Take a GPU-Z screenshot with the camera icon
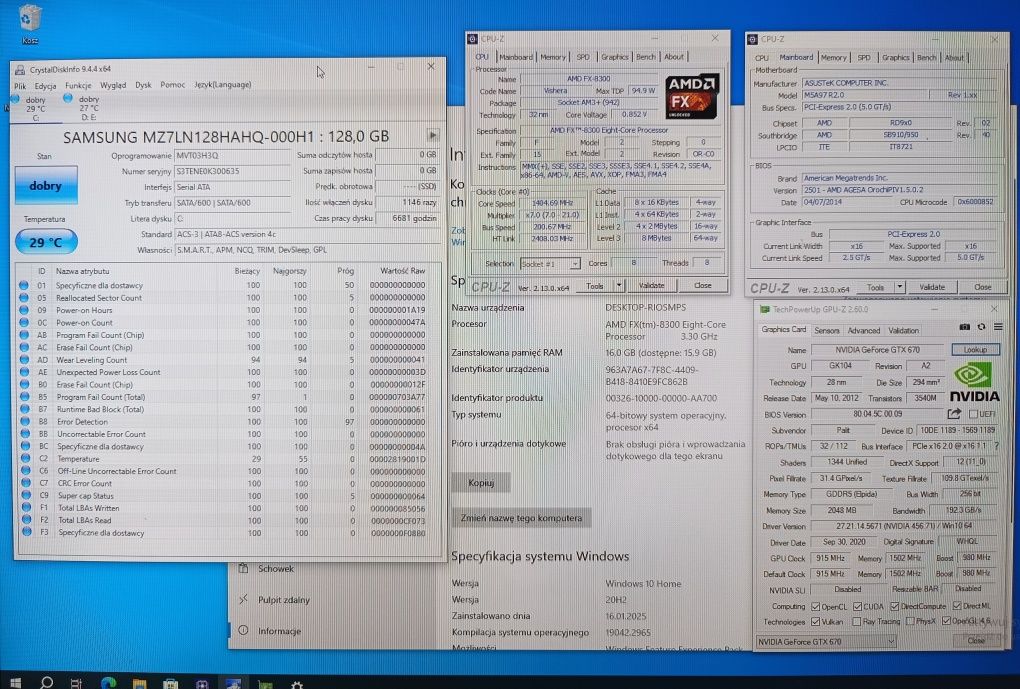The height and width of the screenshot is (689, 1020). 965,327
